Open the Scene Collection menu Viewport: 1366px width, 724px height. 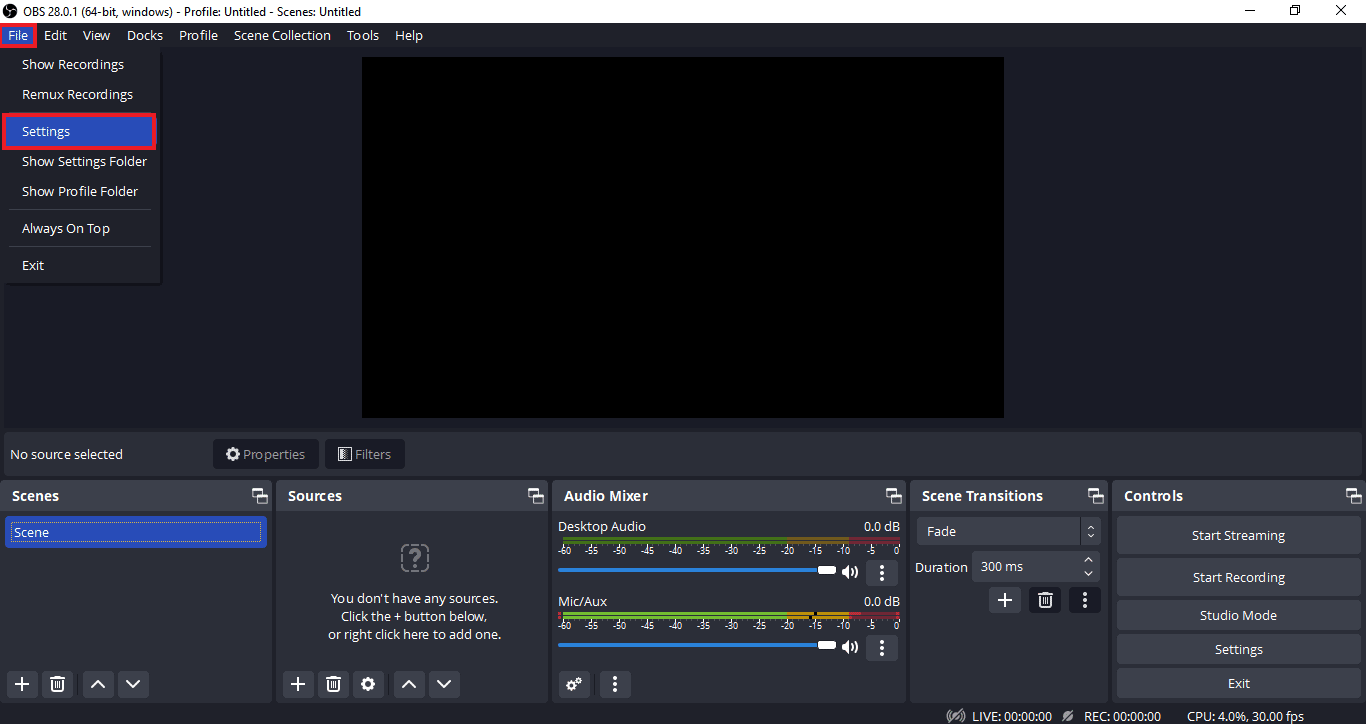[282, 35]
